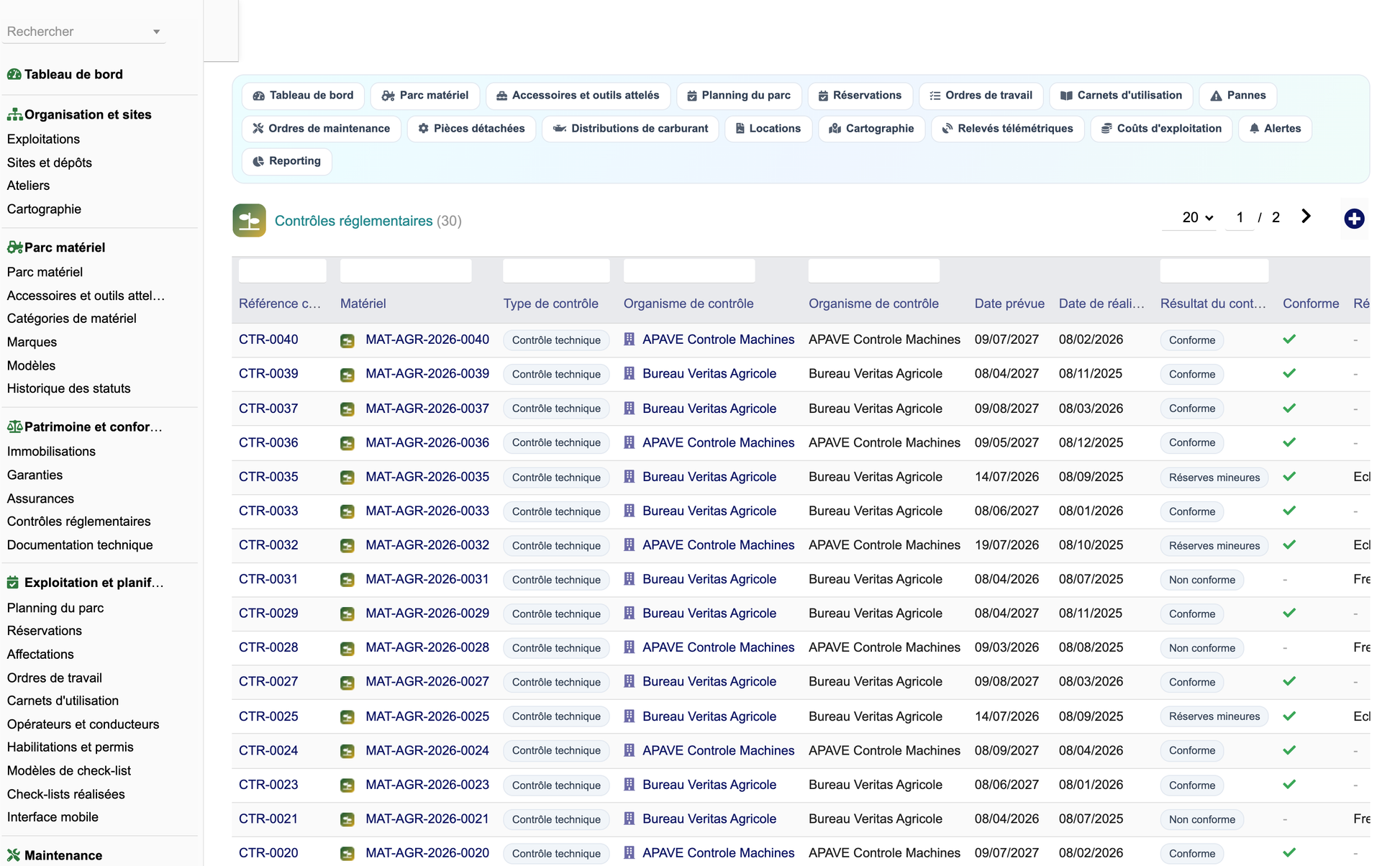Open the Locations tab
This screenshot has height=866, width=1400.
click(x=768, y=129)
